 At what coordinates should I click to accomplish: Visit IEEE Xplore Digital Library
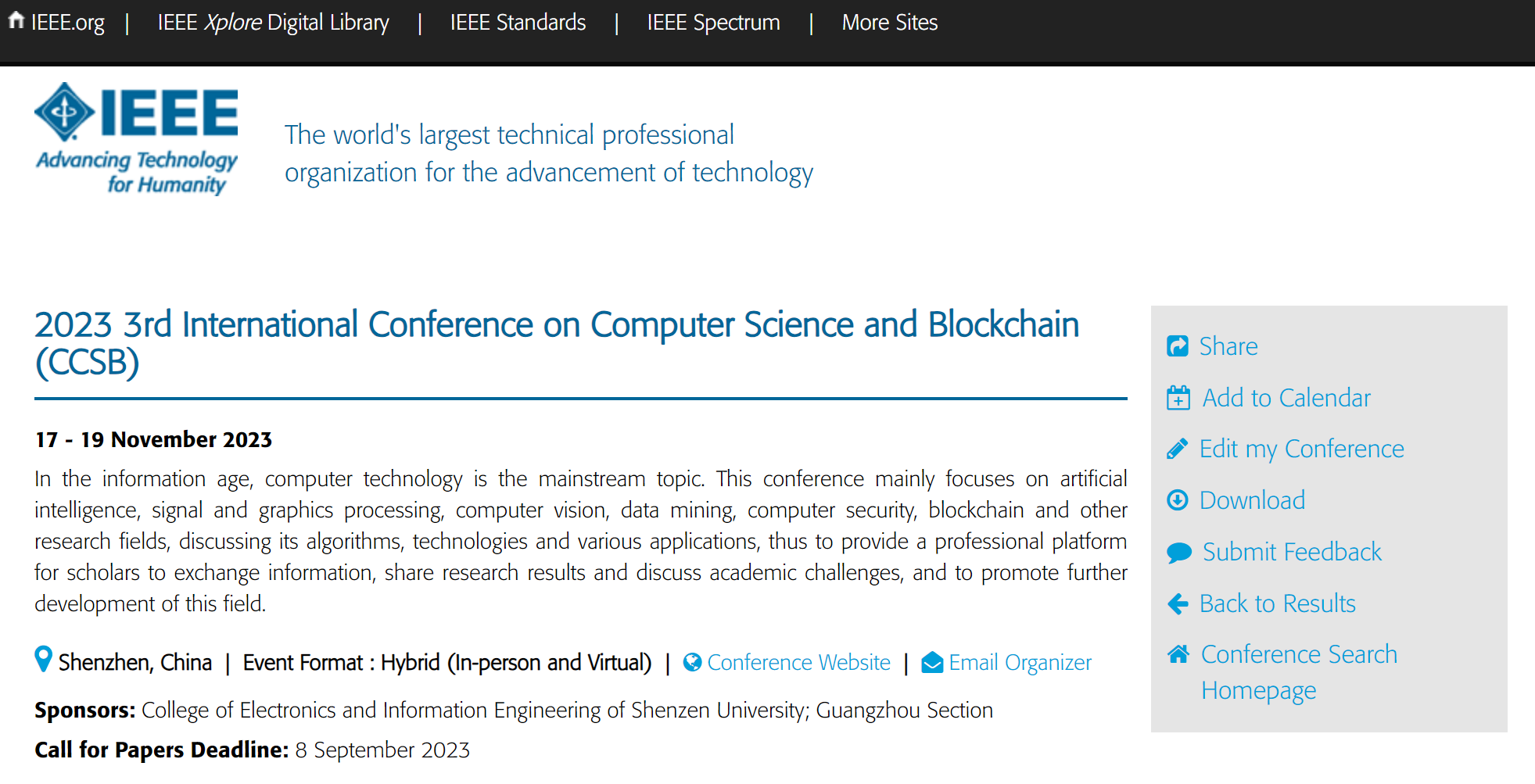[x=273, y=22]
